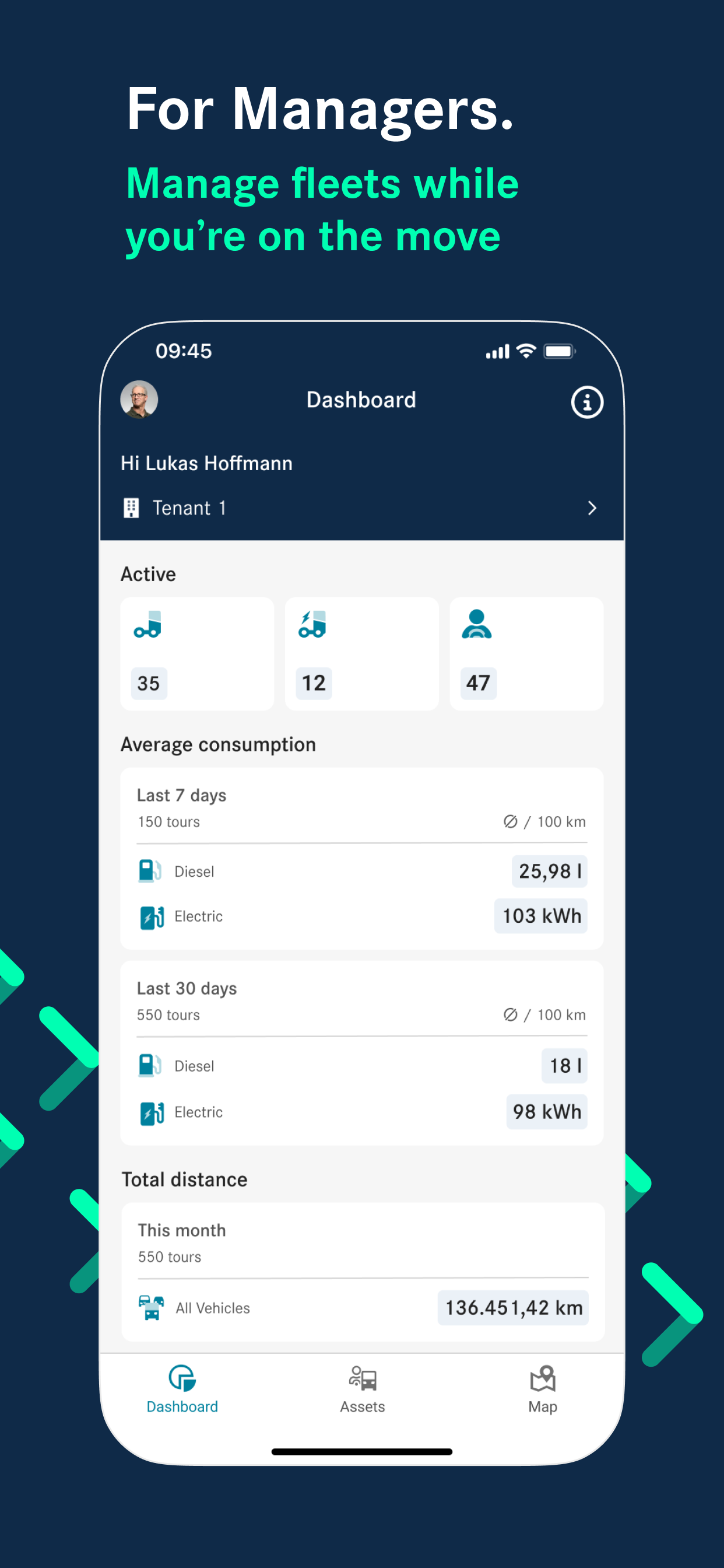Screen dimensions: 724x1568
Task: Select the 136.451,42 km distance value
Action: 513,1307
